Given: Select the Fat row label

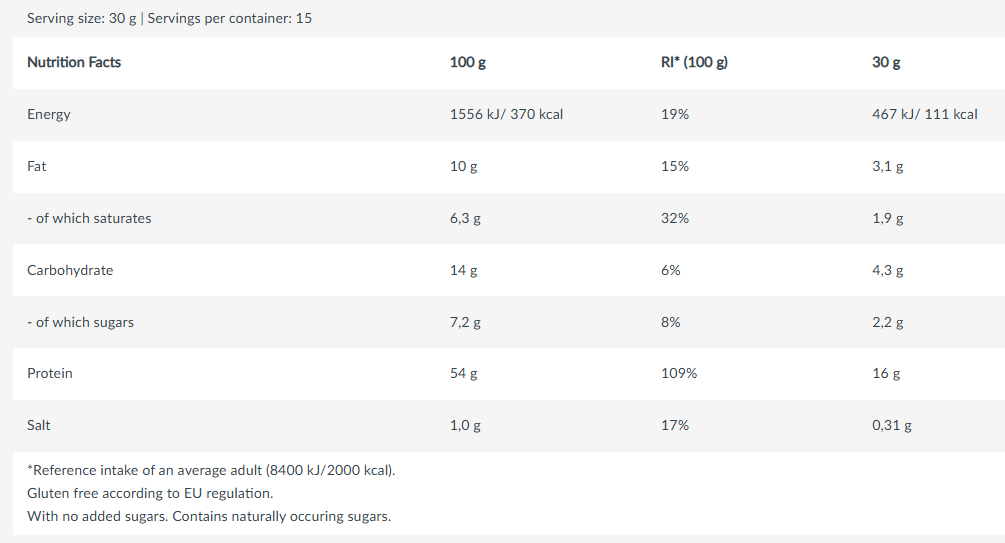Looking at the screenshot, I should pos(37,166).
